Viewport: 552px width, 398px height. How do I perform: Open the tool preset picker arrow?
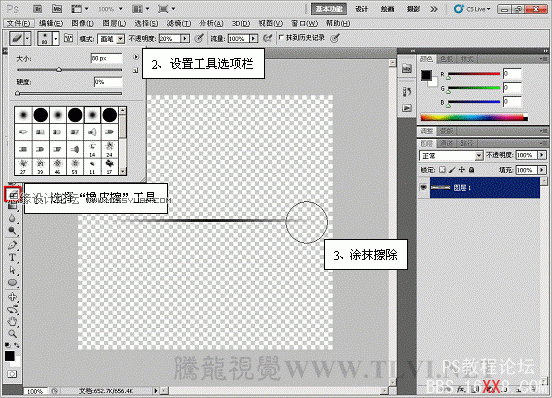point(27,38)
